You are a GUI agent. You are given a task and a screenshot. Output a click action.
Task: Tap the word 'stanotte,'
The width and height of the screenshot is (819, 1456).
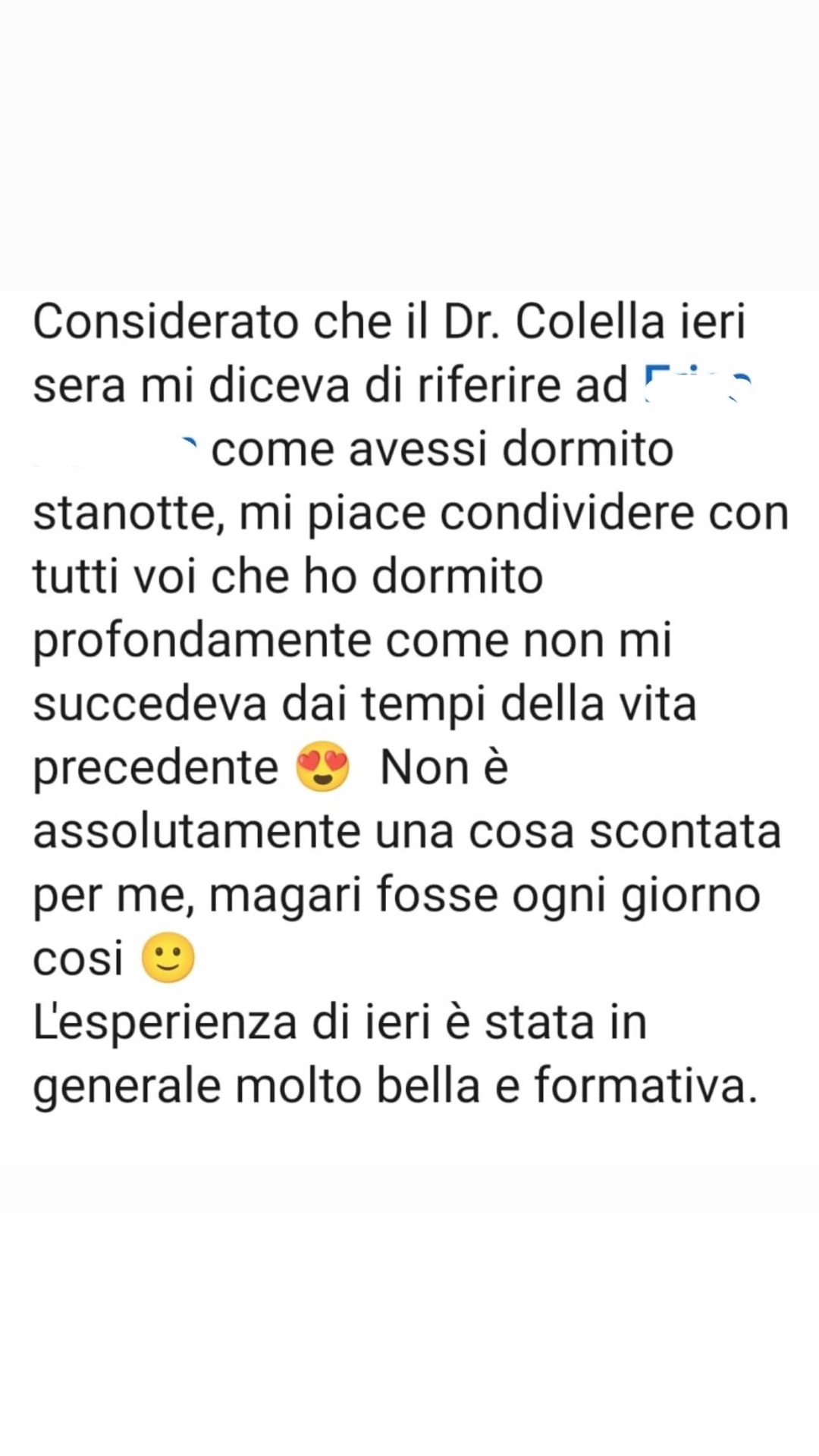point(129,513)
